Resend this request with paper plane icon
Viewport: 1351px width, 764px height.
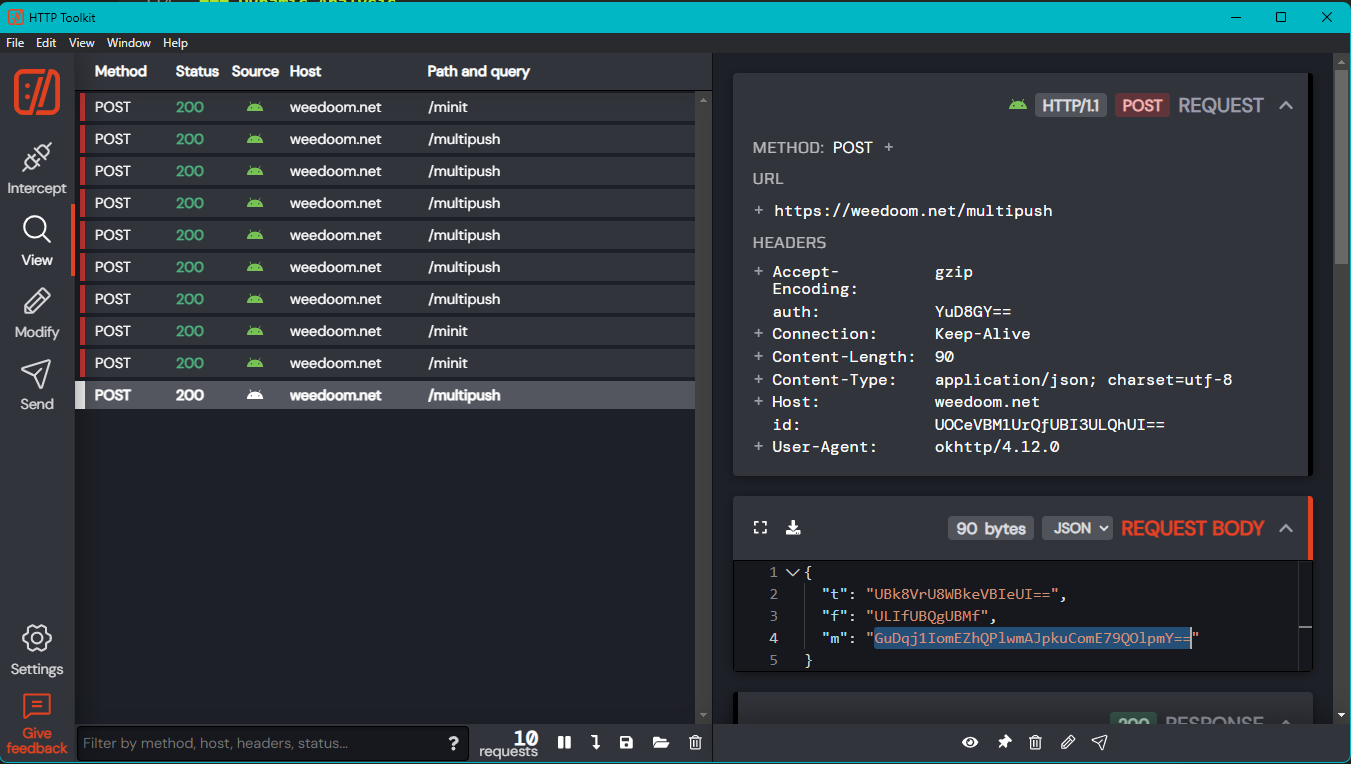[1100, 742]
